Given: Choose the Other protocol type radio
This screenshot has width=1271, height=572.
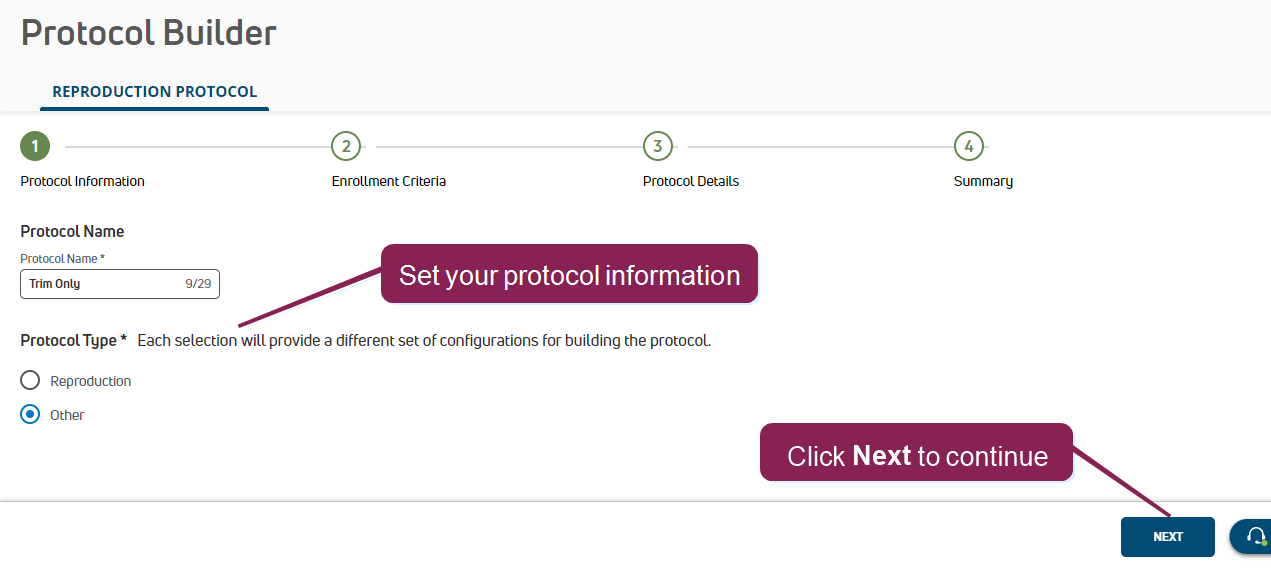Looking at the screenshot, I should click(x=30, y=415).
